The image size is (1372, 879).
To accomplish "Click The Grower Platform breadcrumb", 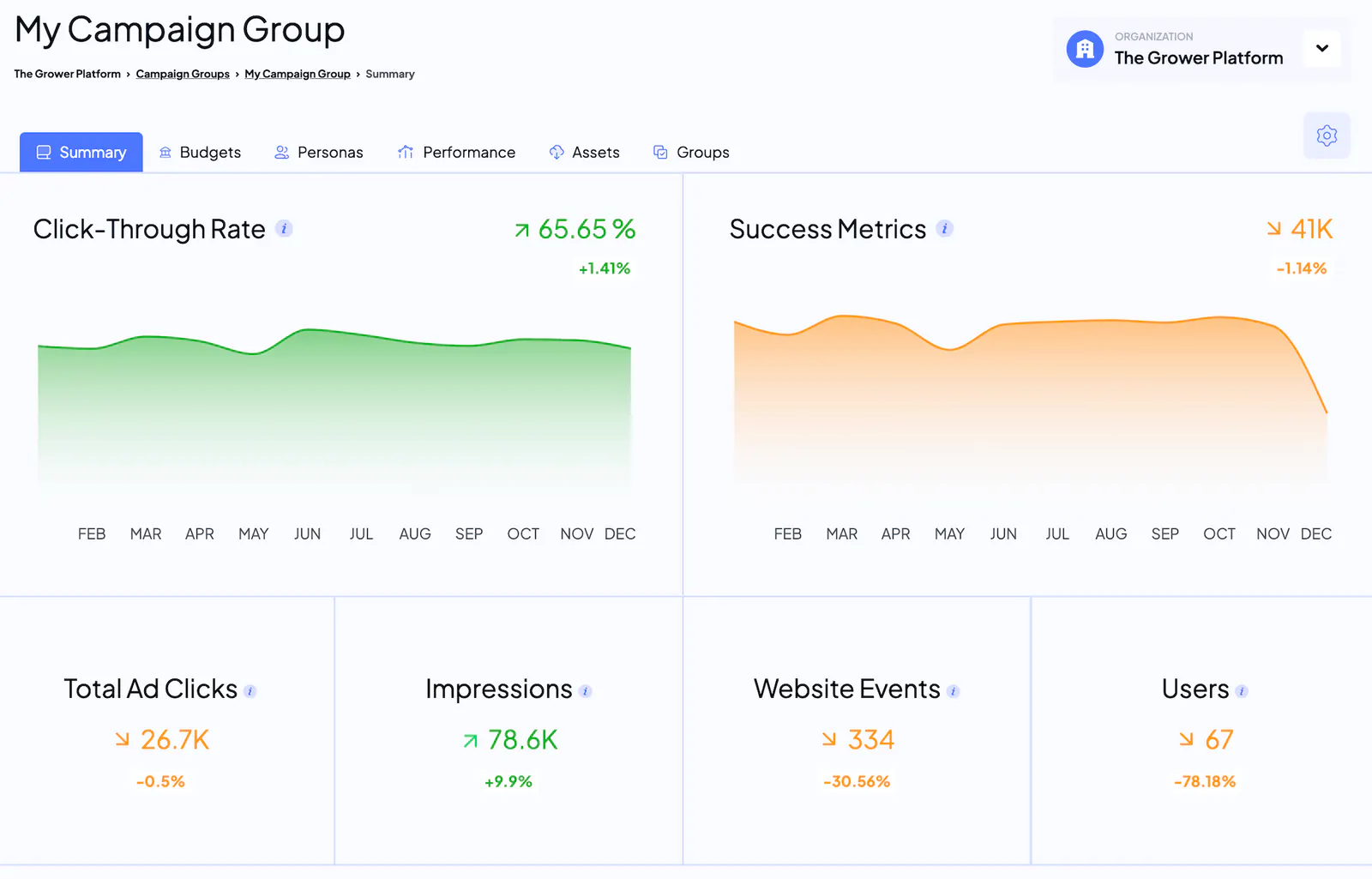I will point(68,74).
